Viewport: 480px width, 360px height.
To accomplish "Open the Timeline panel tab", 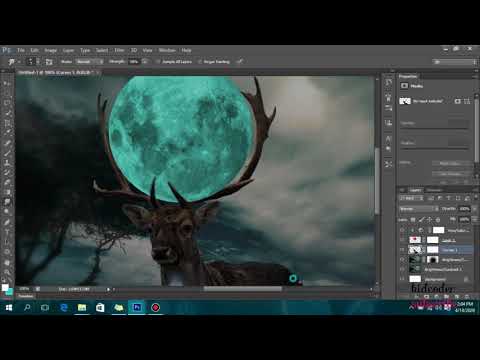I will 25,296.
